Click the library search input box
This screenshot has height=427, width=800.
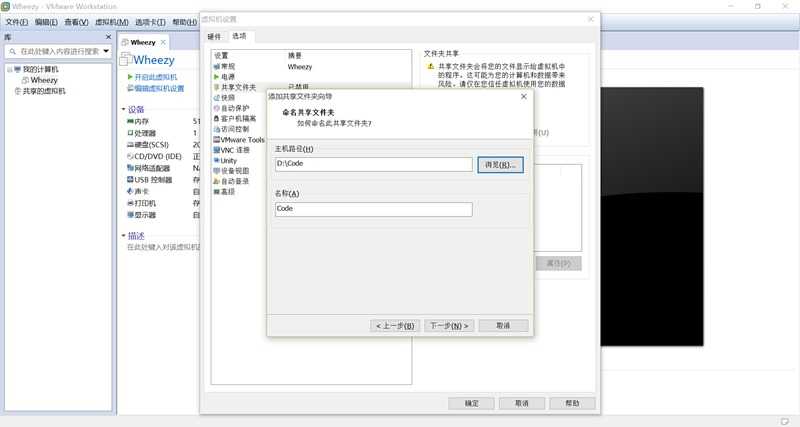[x=60, y=52]
